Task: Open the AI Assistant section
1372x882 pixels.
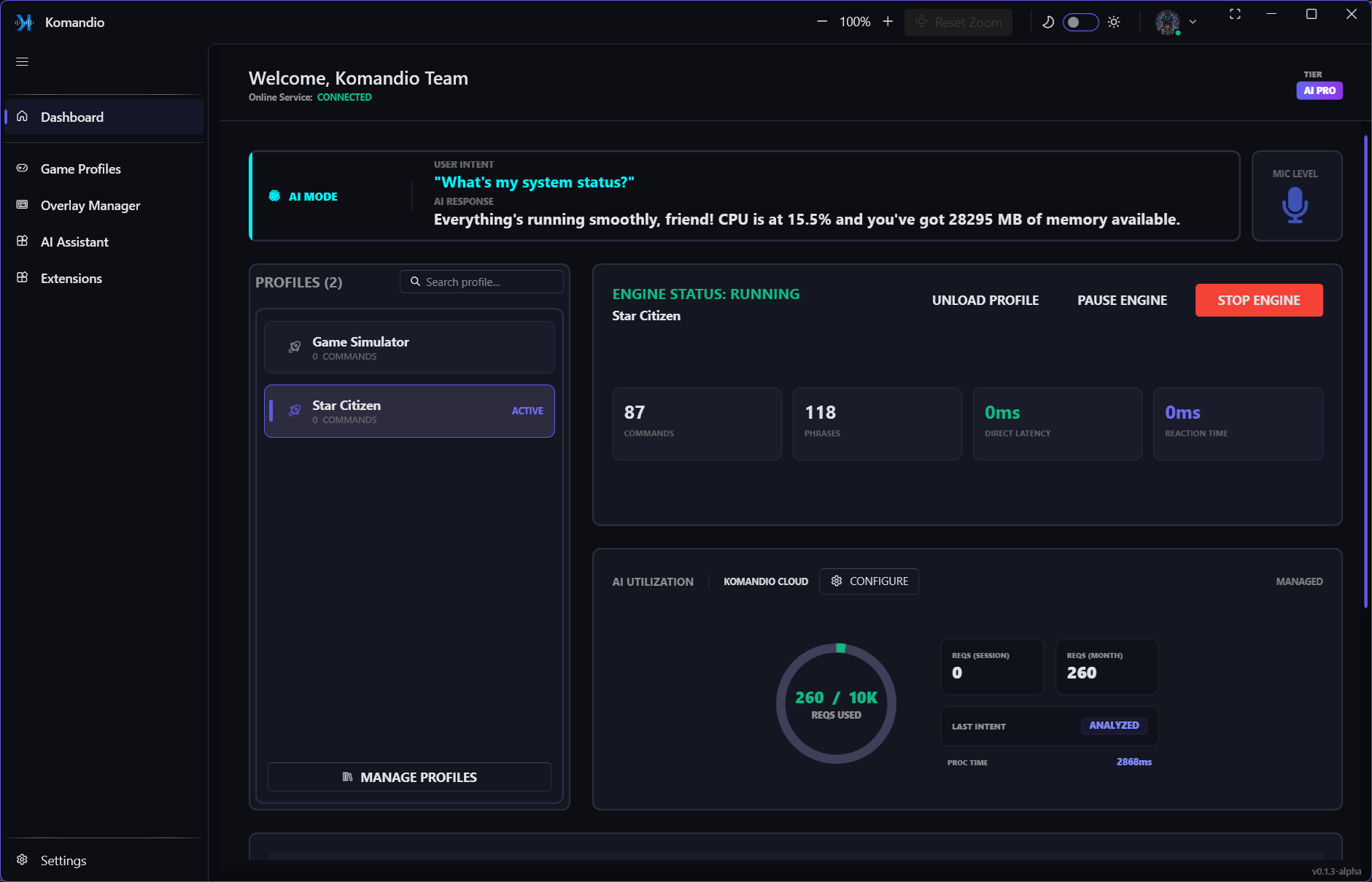Action: coord(74,242)
